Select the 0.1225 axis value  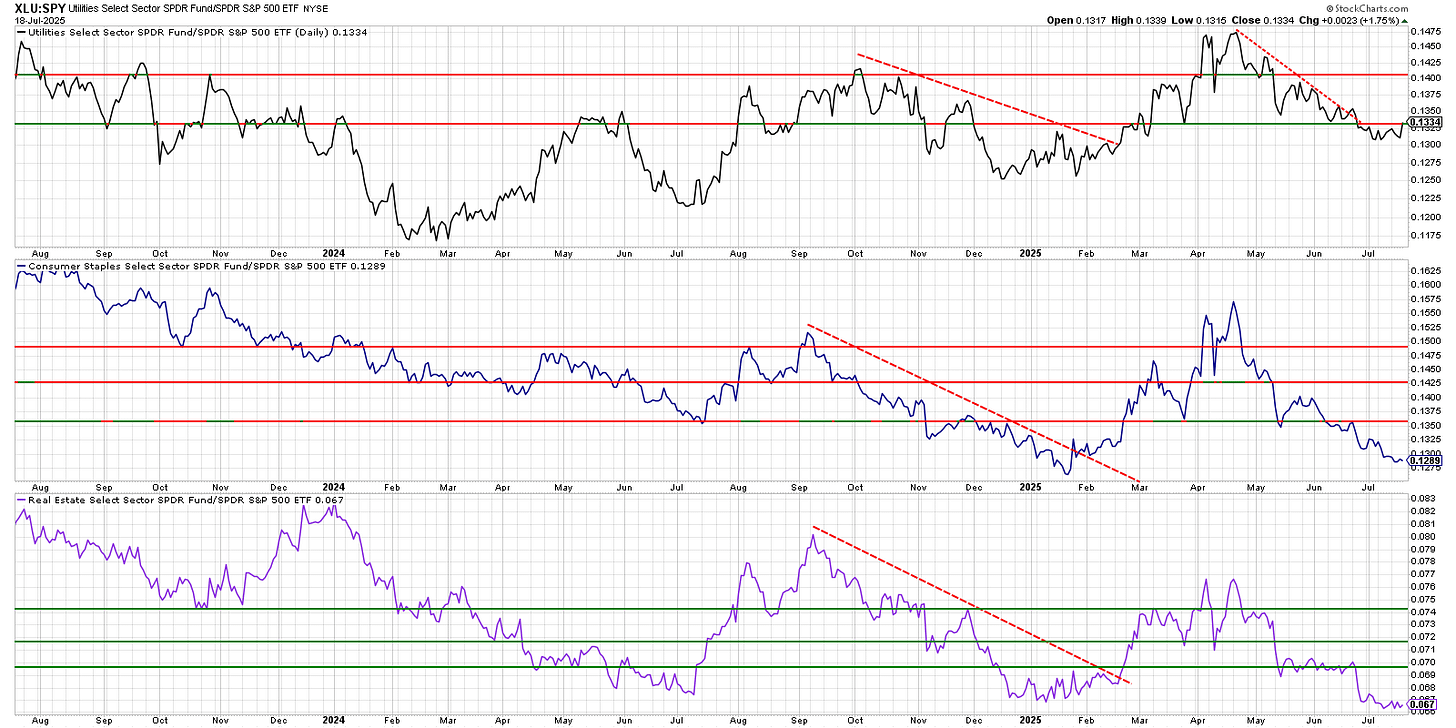(1426, 198)
